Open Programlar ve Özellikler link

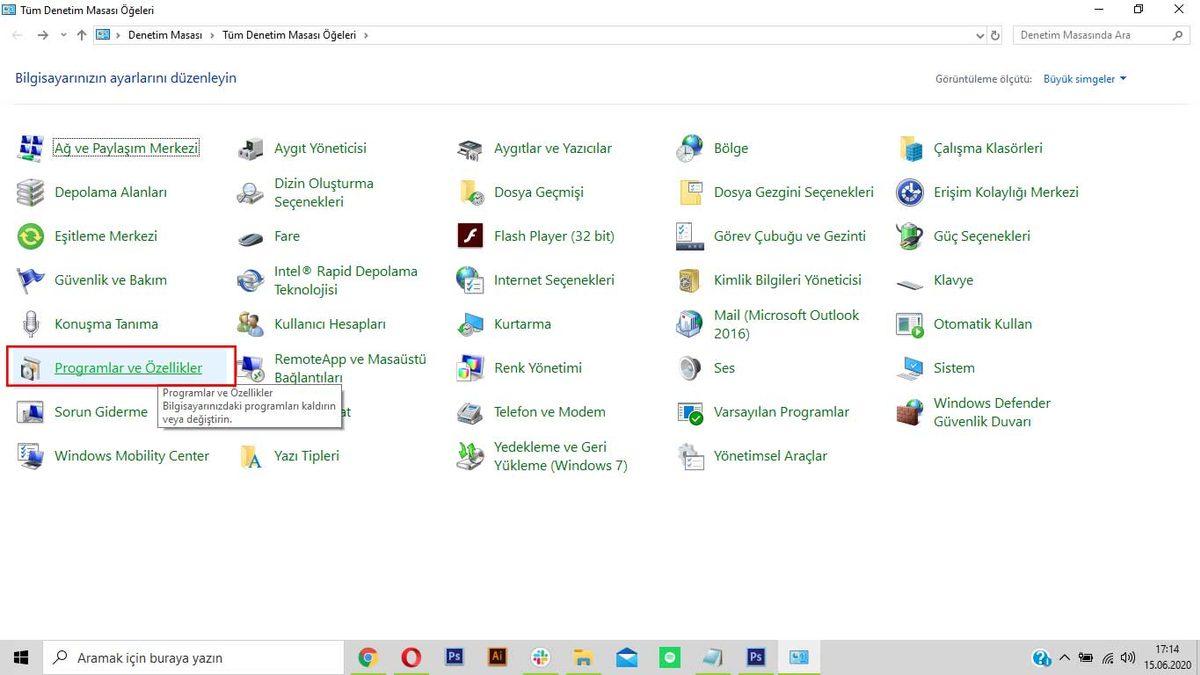(x=128, y=368)
